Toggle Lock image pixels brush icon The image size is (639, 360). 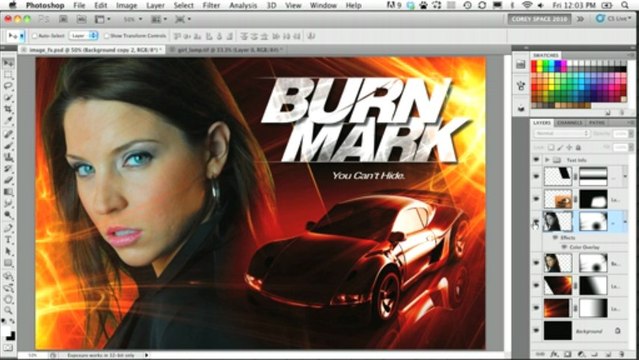click(560, 148)
